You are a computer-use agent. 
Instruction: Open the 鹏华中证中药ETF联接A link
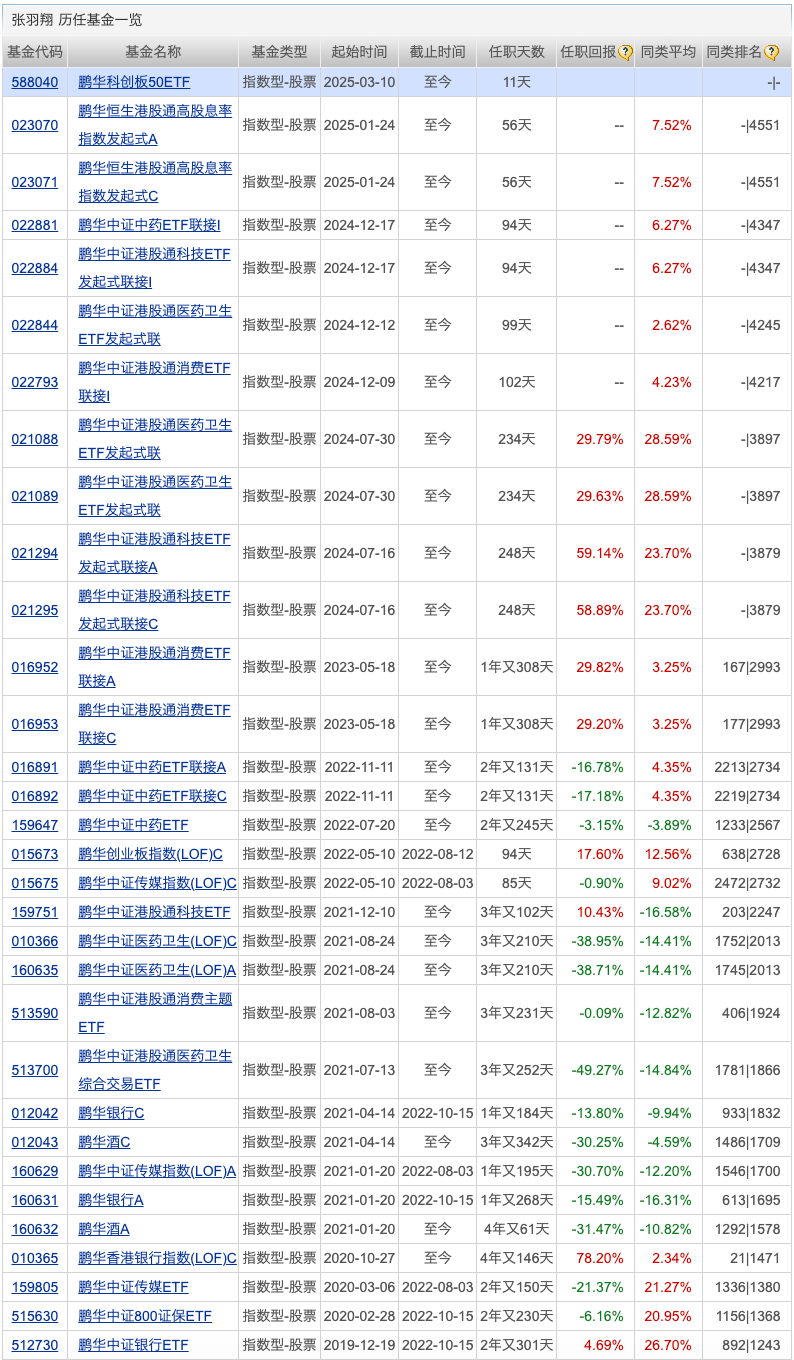(x=152, y=767)
